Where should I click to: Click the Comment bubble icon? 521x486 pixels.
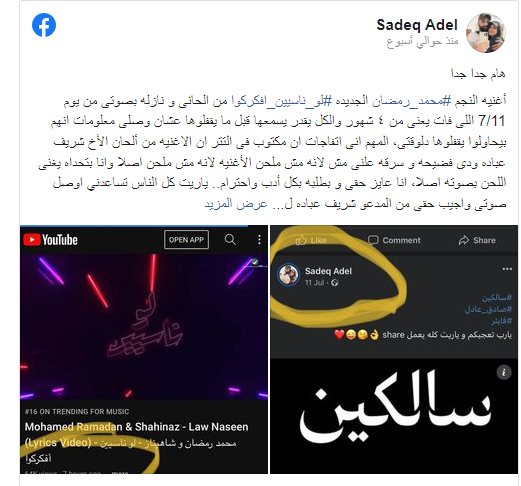coord(373,240)
